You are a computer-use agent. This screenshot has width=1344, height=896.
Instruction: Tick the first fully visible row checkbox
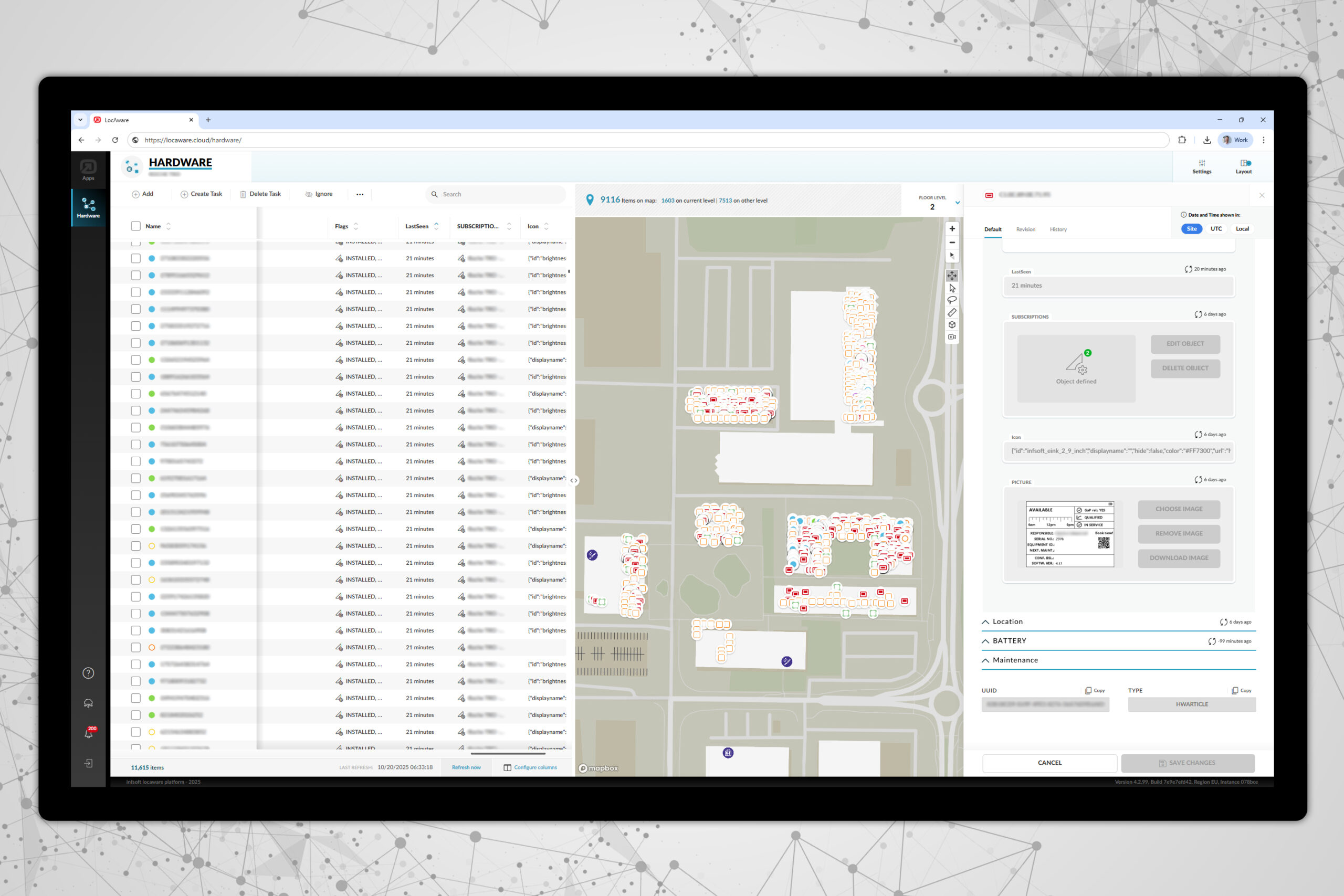point(135,258)
